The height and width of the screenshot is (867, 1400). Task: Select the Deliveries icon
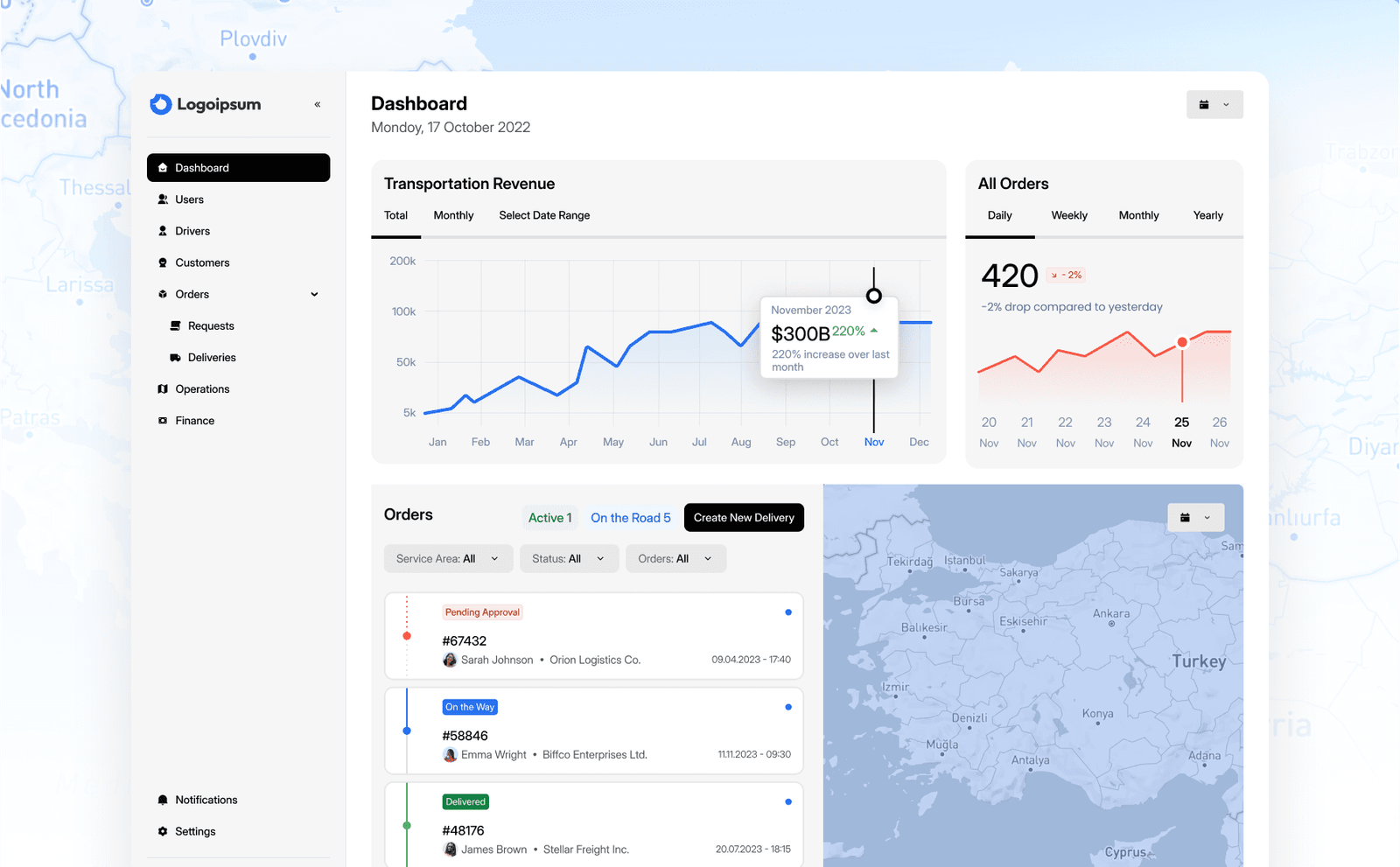coord(174,357)
